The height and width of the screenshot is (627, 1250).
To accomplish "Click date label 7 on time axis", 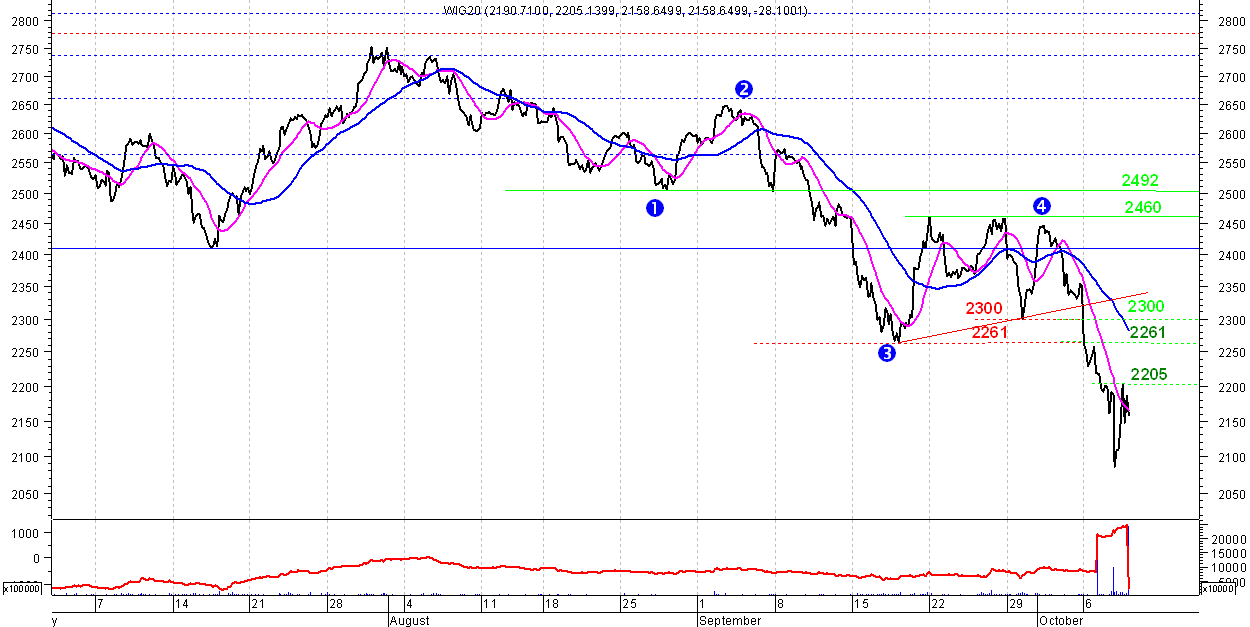I will [x=99, y=605].
